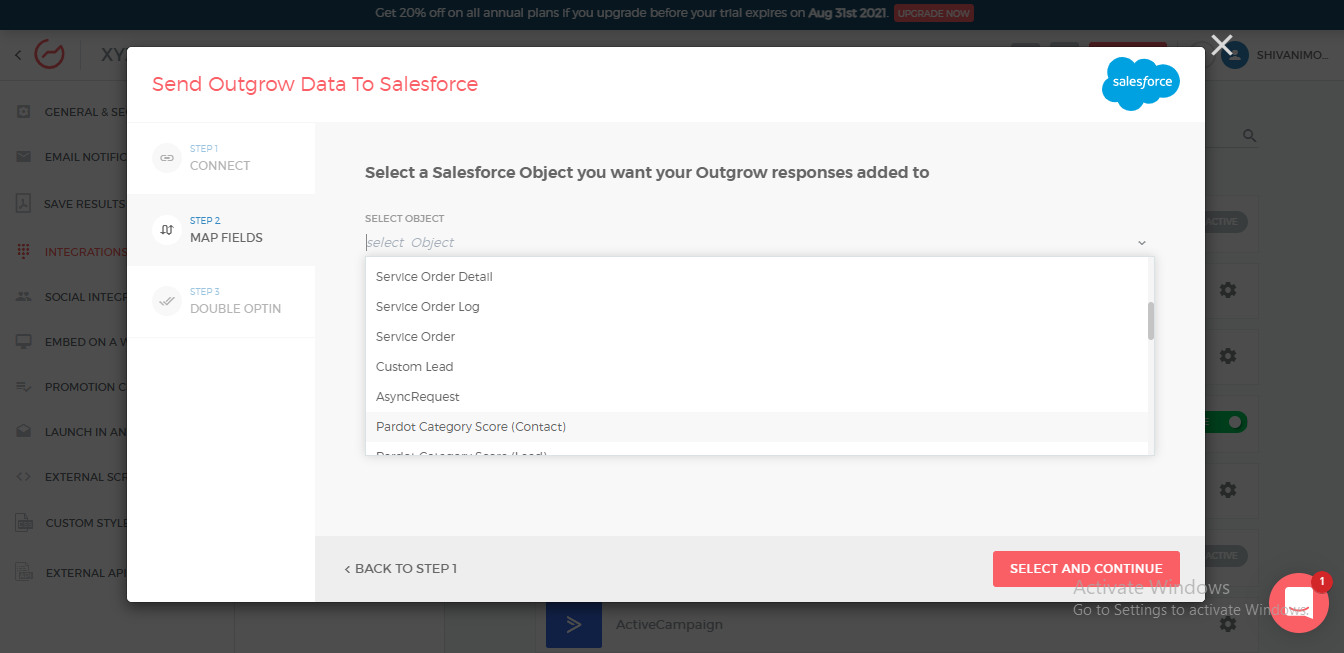Click the External API sidebar icon
The width and height of the screenshot is (1344, 653).
tap(24, 573)
